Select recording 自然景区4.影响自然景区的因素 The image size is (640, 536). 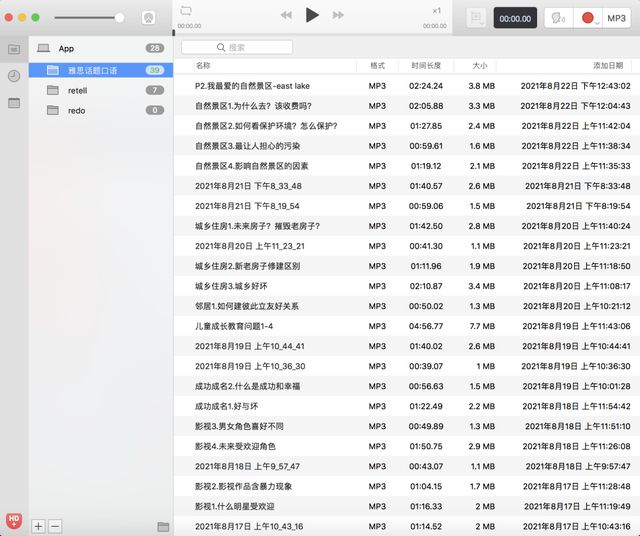pyautogui.click(x=407, y=166)
